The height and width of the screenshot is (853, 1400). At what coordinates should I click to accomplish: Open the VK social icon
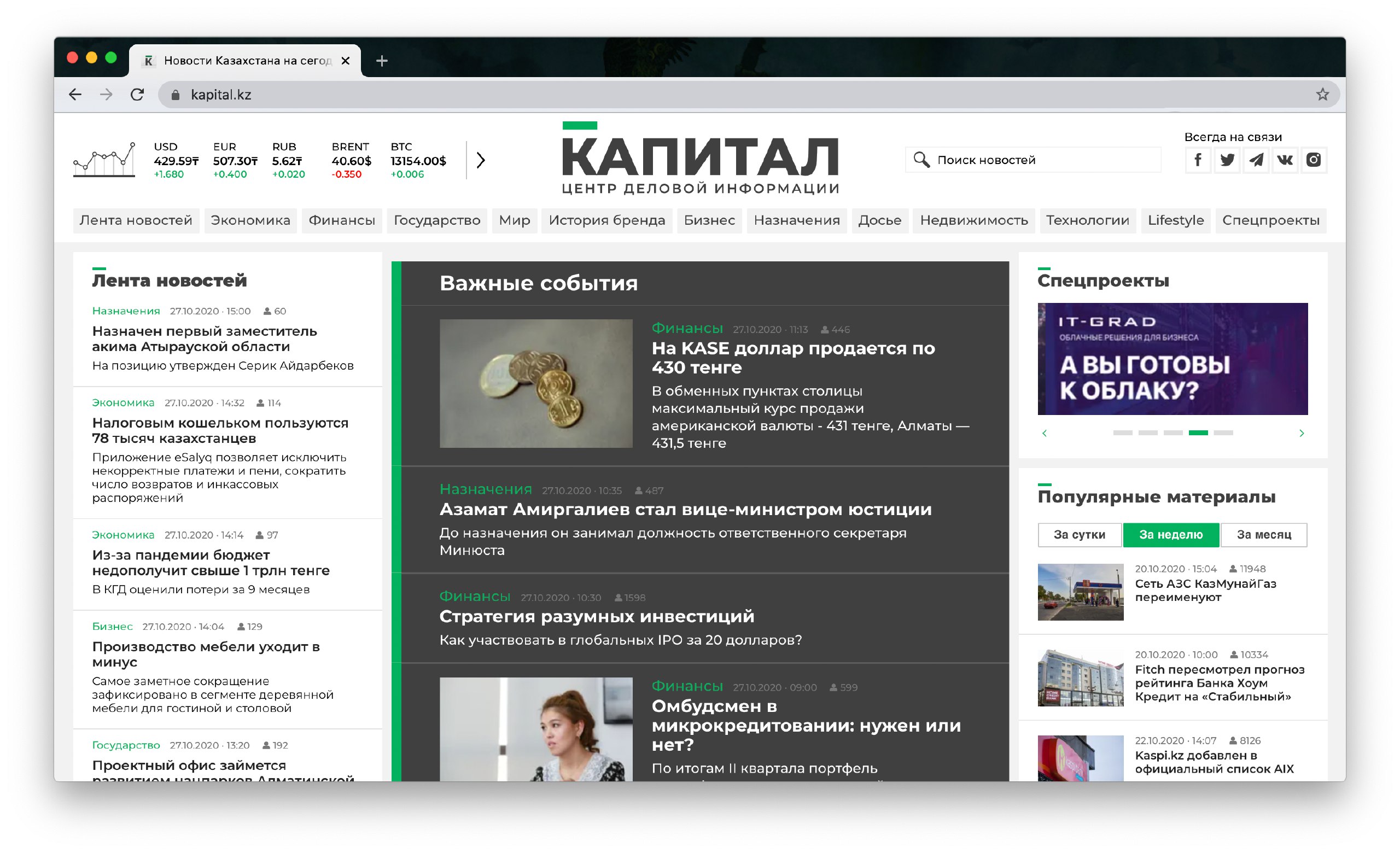point(1285,160)
